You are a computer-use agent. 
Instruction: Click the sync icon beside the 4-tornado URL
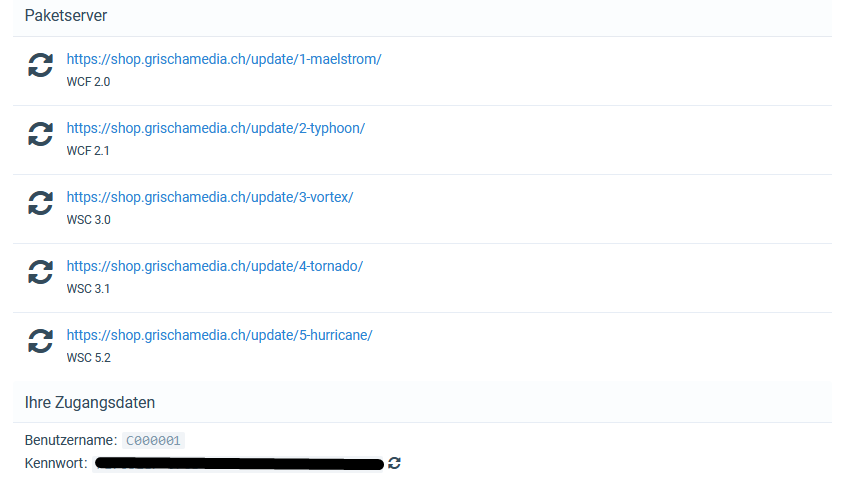pos(40,272)
